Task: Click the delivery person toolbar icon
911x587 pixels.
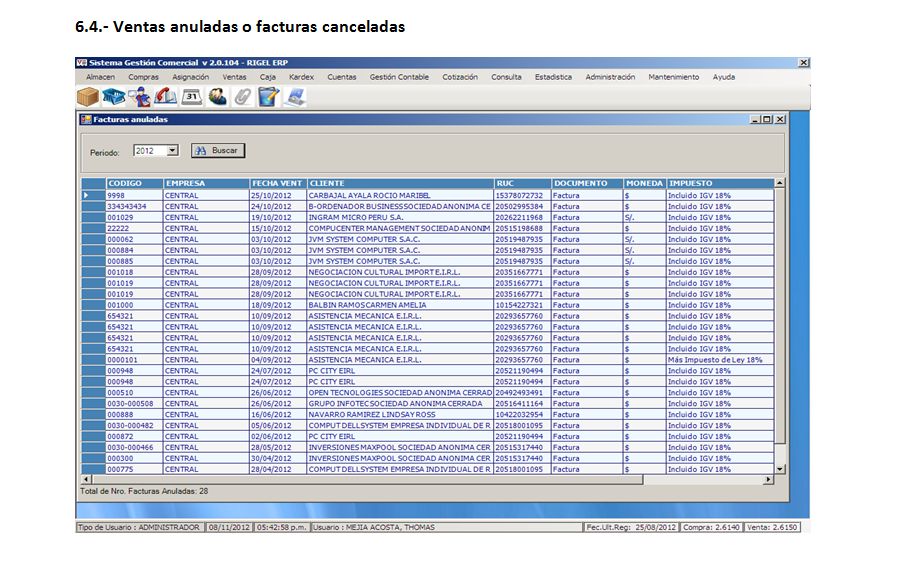Action: pos(140,97)
